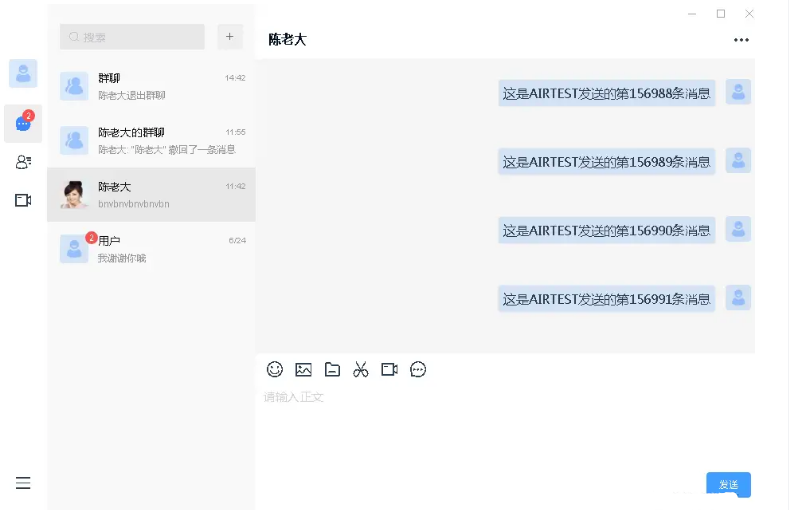Open the three-dot chat options menu
This screenshot has height=510, width=789.
click(x=741, y=40)
